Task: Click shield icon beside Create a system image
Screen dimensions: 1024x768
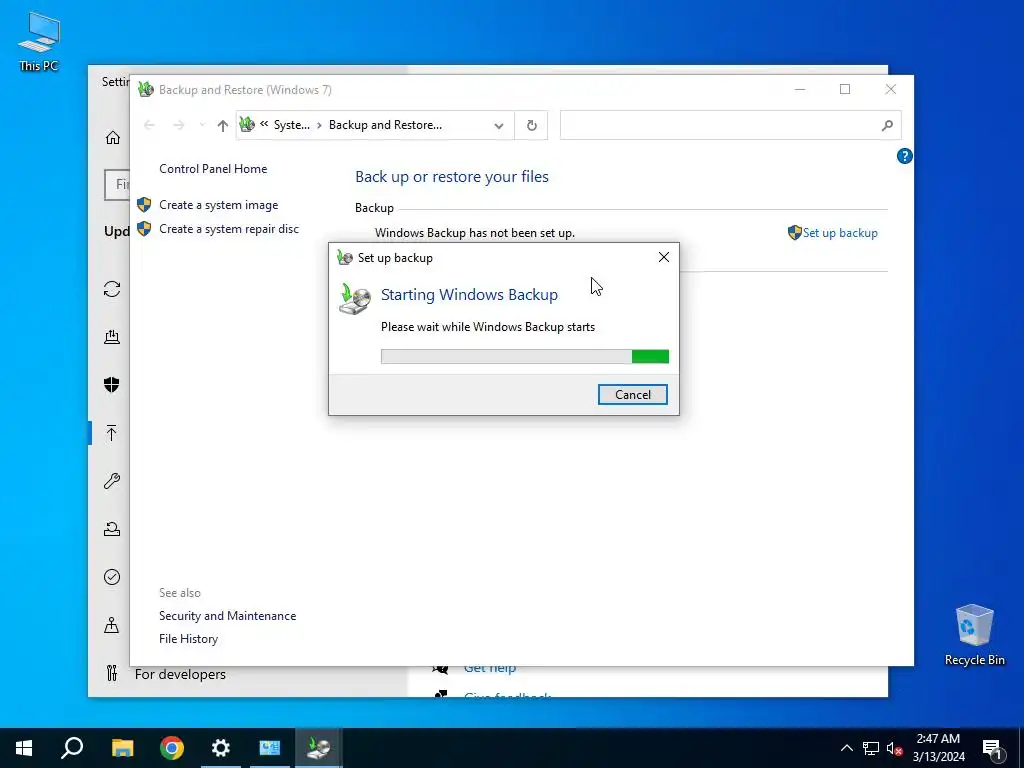Action: point(144,205)
